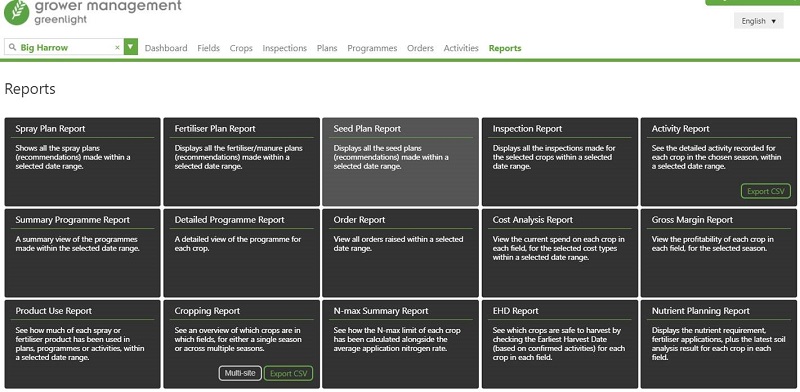Image resolution: width=800 pixels, height=392 pixels.
Task: Open the Product Use Report tile
Action: pos(83,344)
